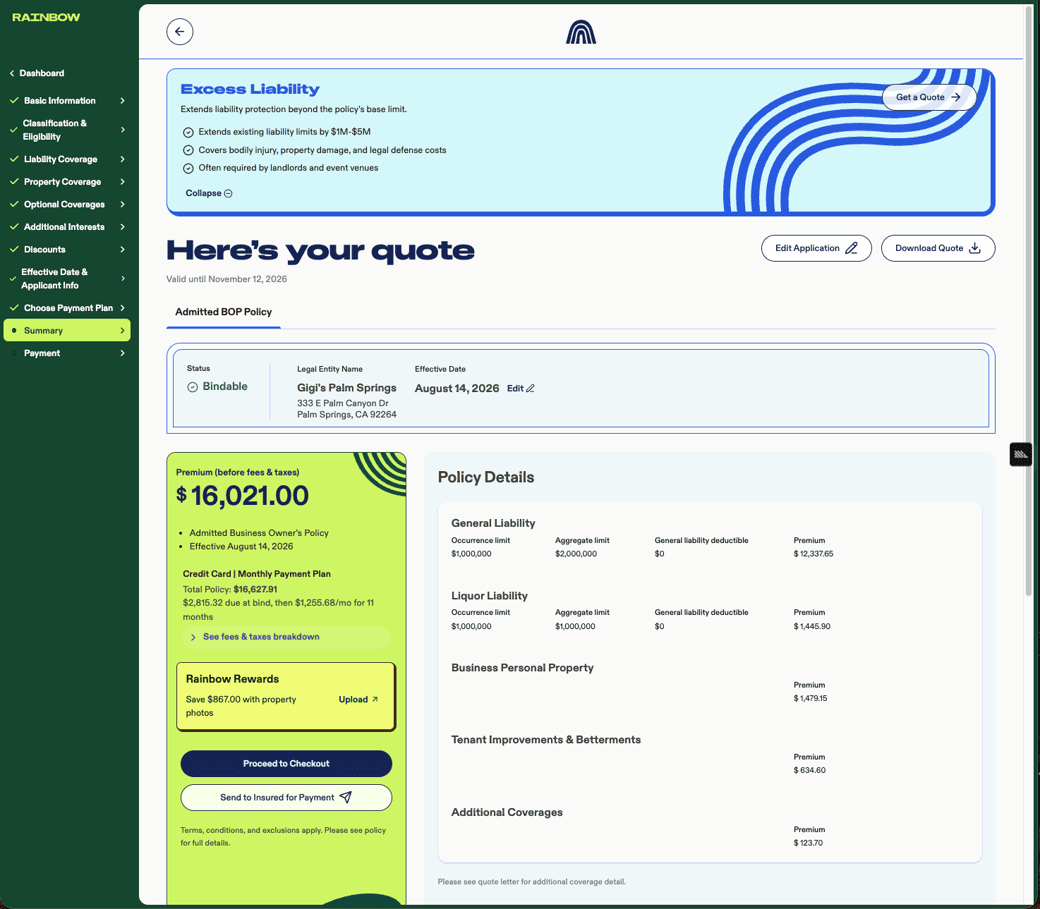Click the Rainbow Rewards heading
The image size is (1040, 909).
click(232, 679)
